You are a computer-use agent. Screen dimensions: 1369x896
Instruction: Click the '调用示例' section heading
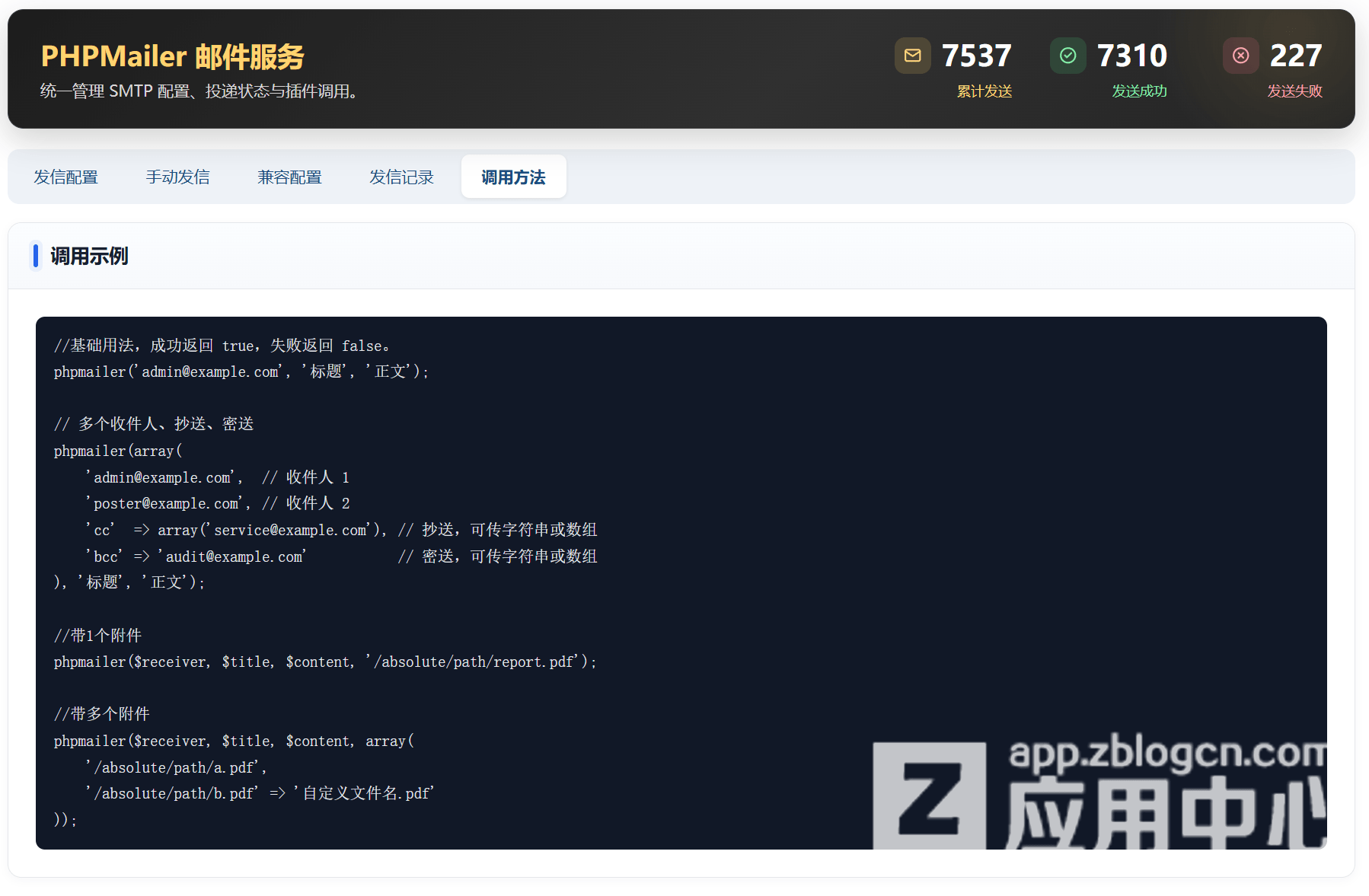coord(89,256)
